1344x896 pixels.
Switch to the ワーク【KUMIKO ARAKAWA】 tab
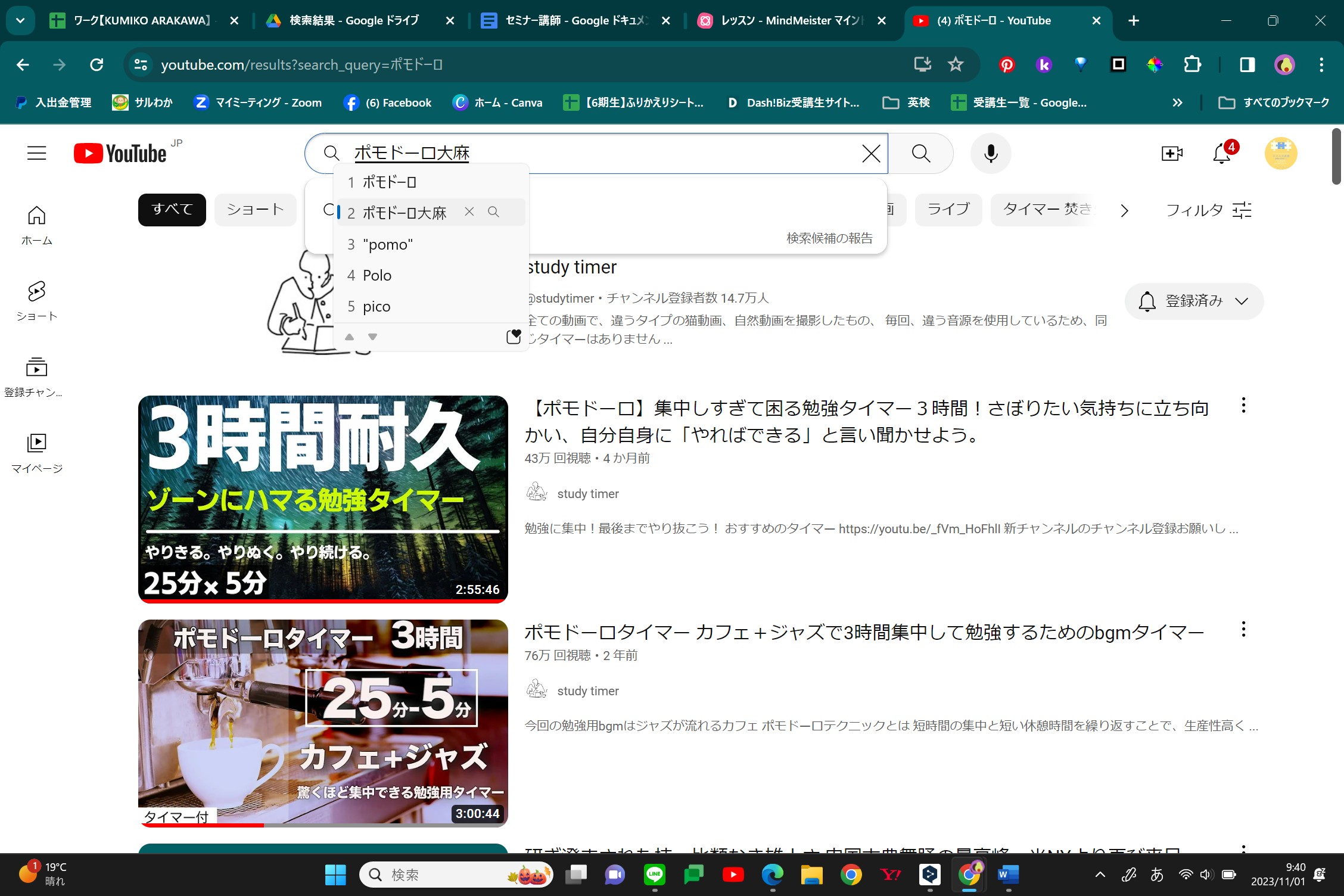[x=143, y=20]
